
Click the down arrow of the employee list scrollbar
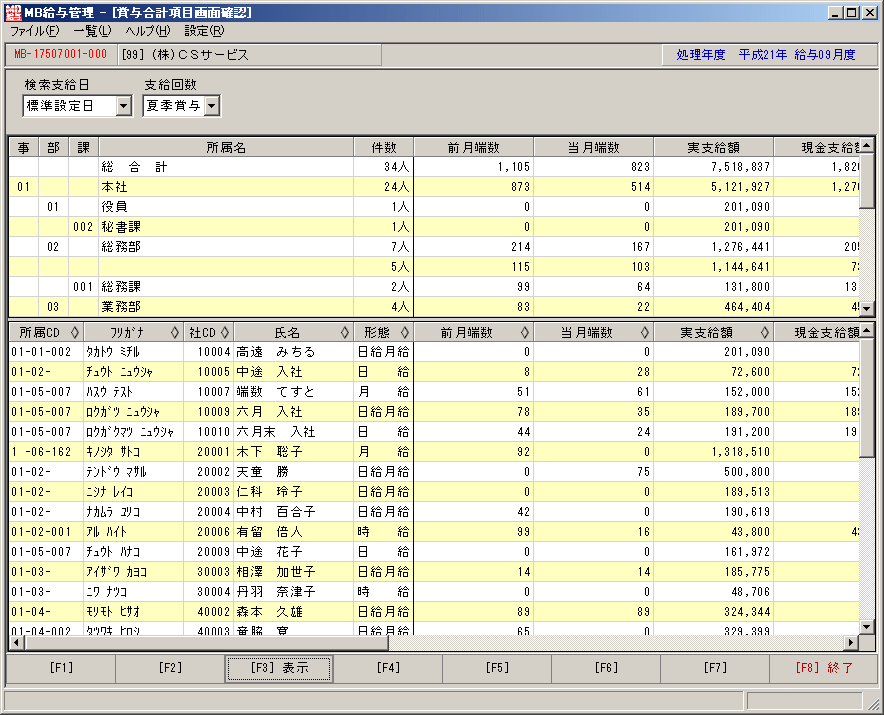(x=867, y=627)
